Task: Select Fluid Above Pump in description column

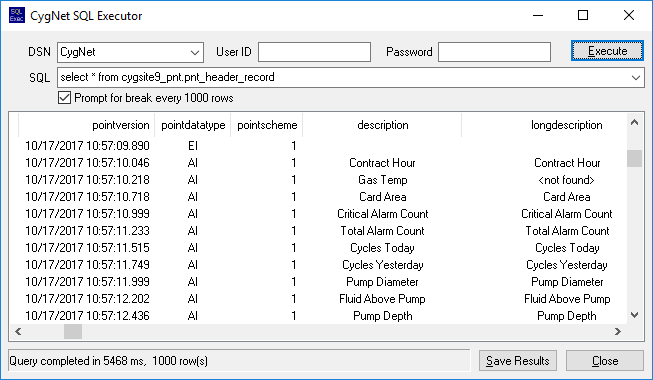Action: point(382,299)
